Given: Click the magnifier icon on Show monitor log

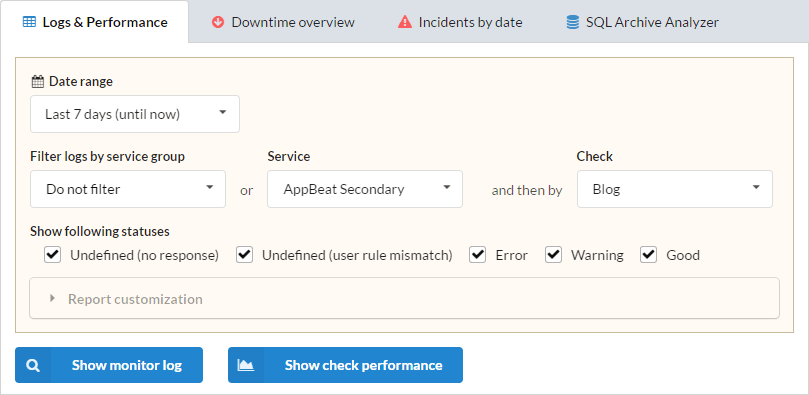Looking at the screenshot, I should 33,365.
